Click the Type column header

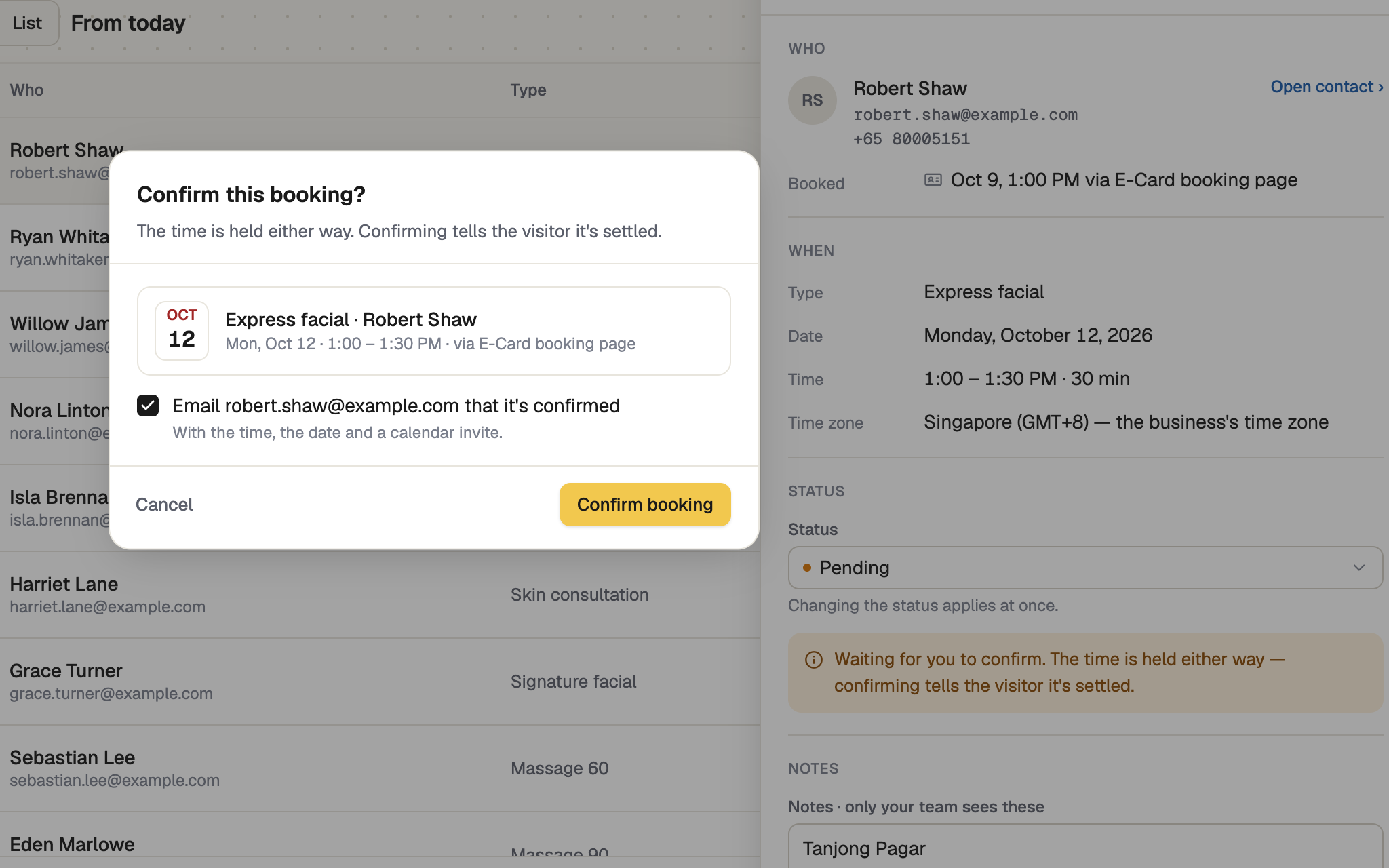click(528, 90)
